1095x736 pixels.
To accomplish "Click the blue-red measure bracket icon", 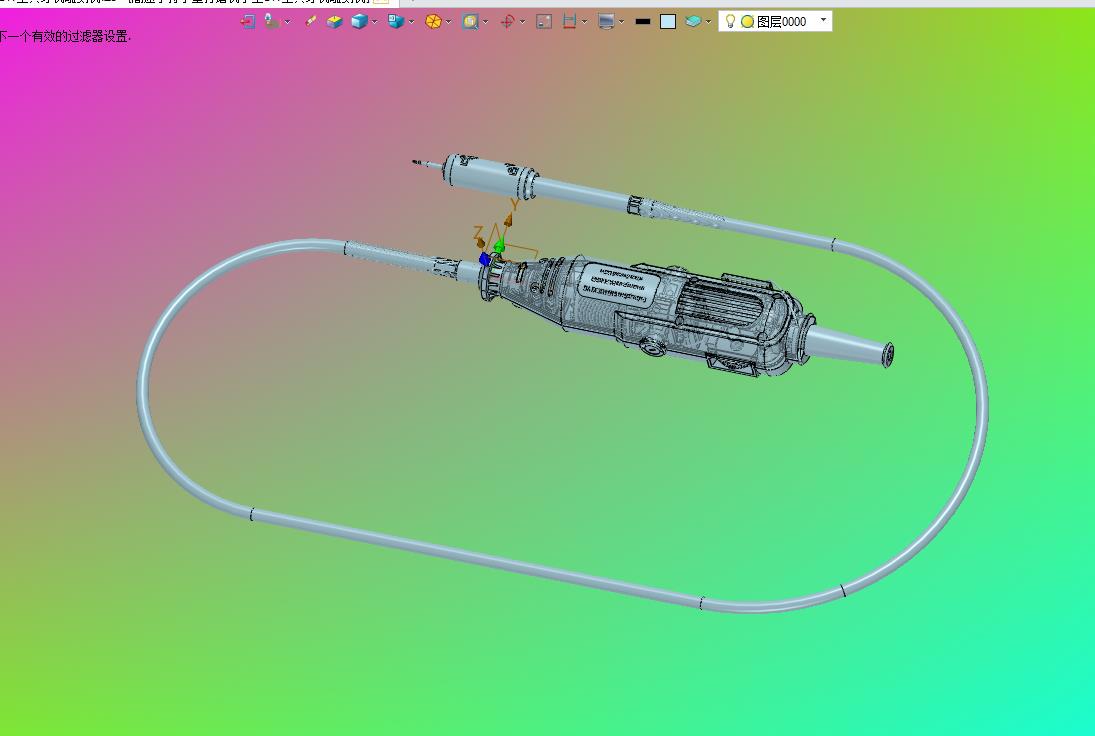I will point(570,22).
